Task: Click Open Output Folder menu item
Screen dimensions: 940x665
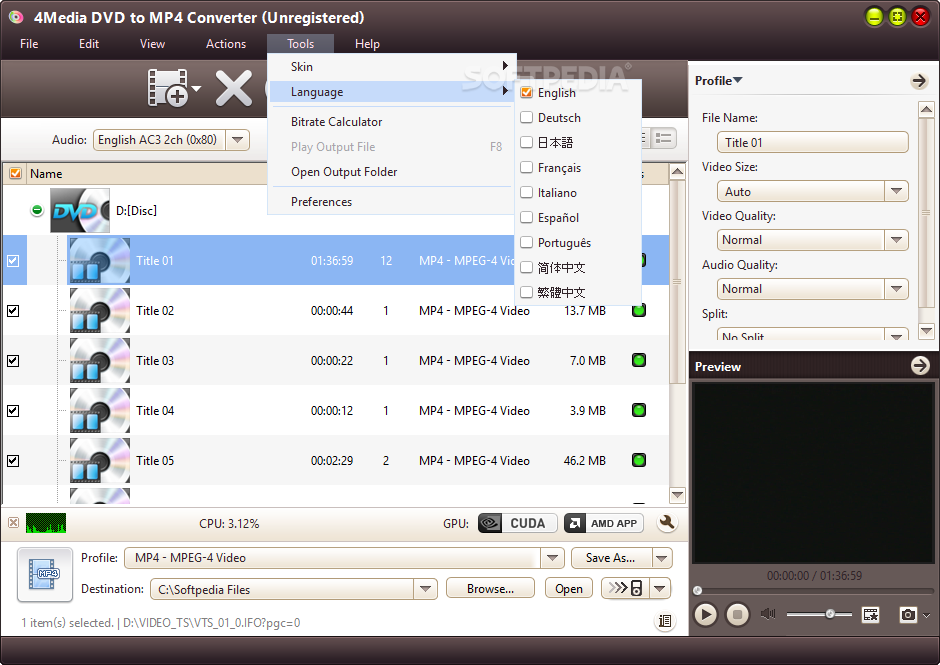Action: [392, 172]
